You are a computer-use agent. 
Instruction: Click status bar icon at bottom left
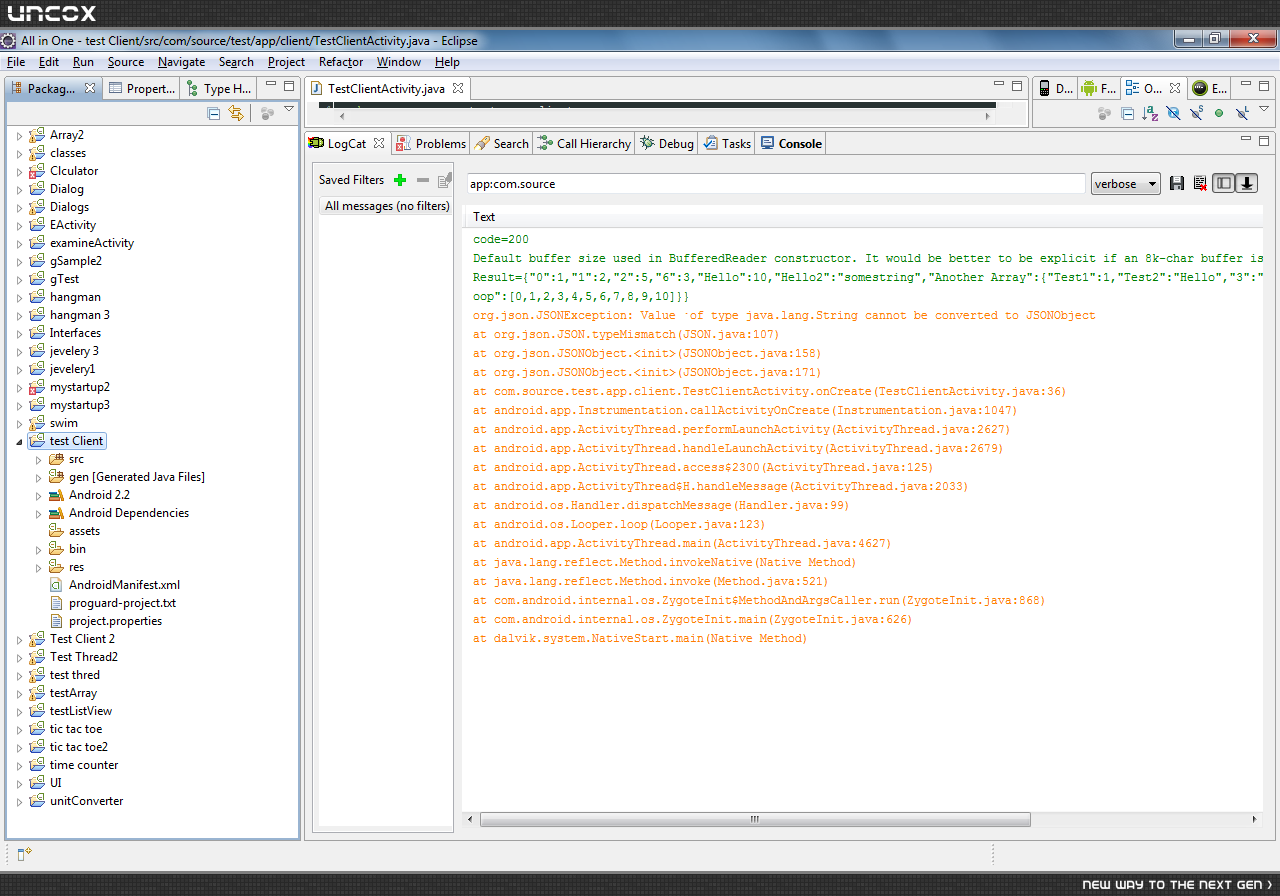point(25,853)
